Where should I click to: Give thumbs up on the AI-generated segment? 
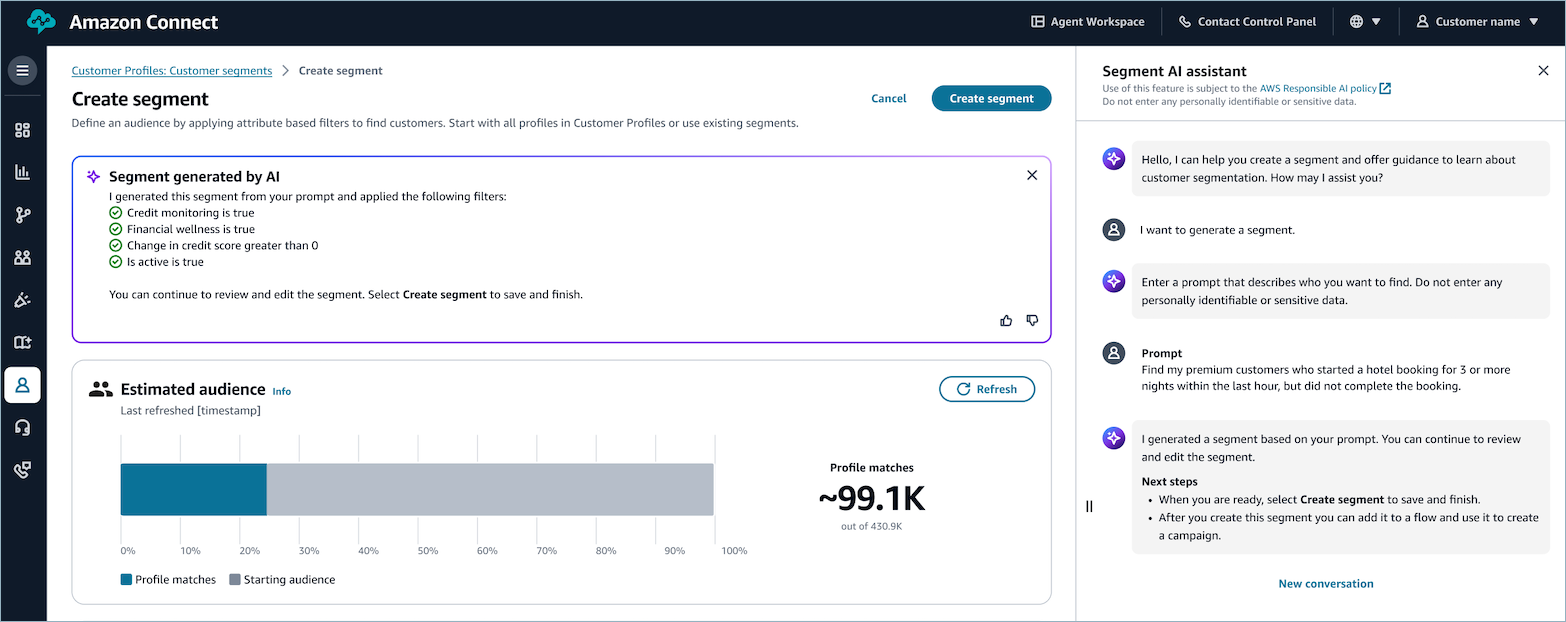coord(1006,320)
